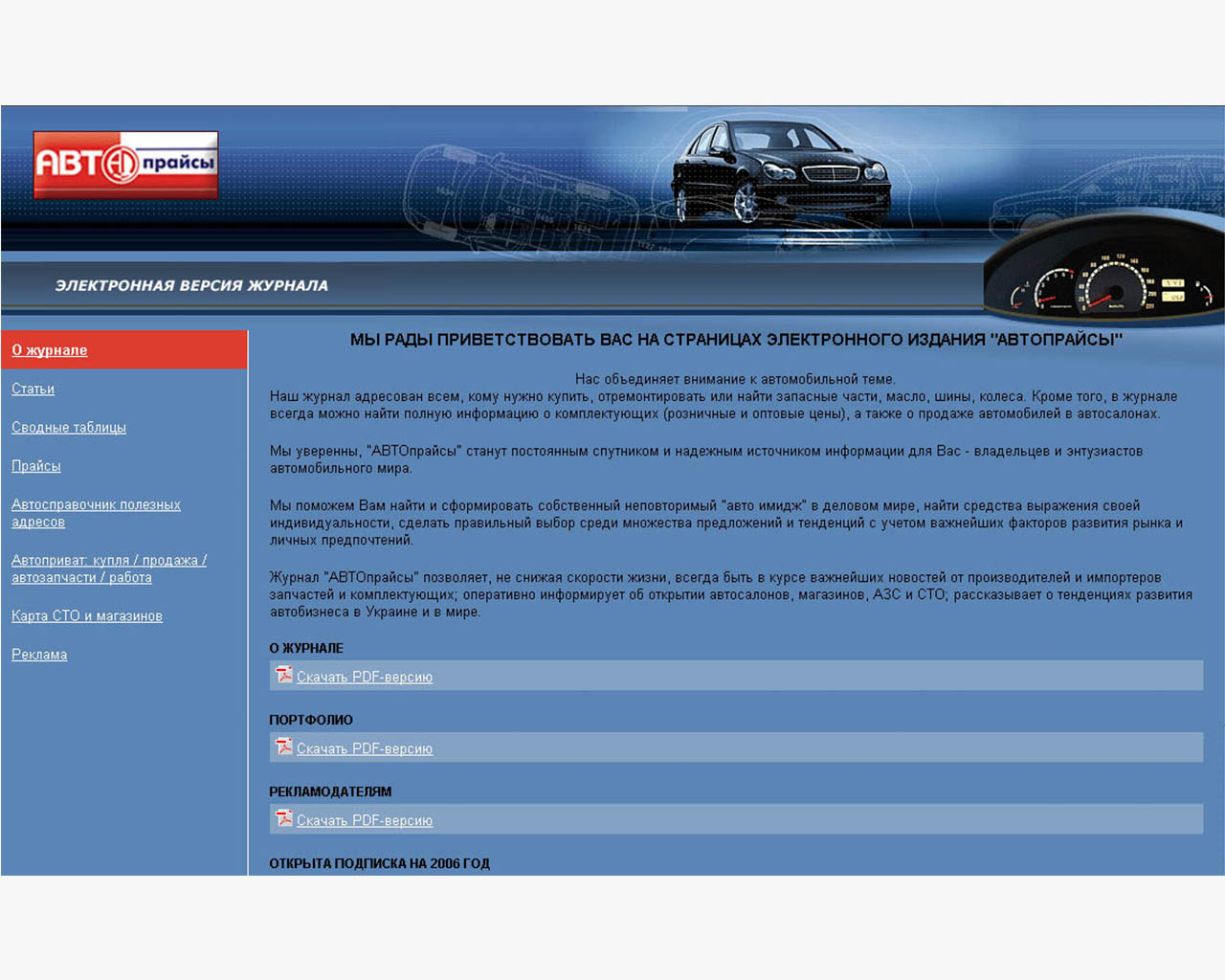
Task: Click the welcome heading МЫ РАДЫ ПРИВЕТСТВОВАТЬ
Action: pyautogui.click(x=736, y=340)
